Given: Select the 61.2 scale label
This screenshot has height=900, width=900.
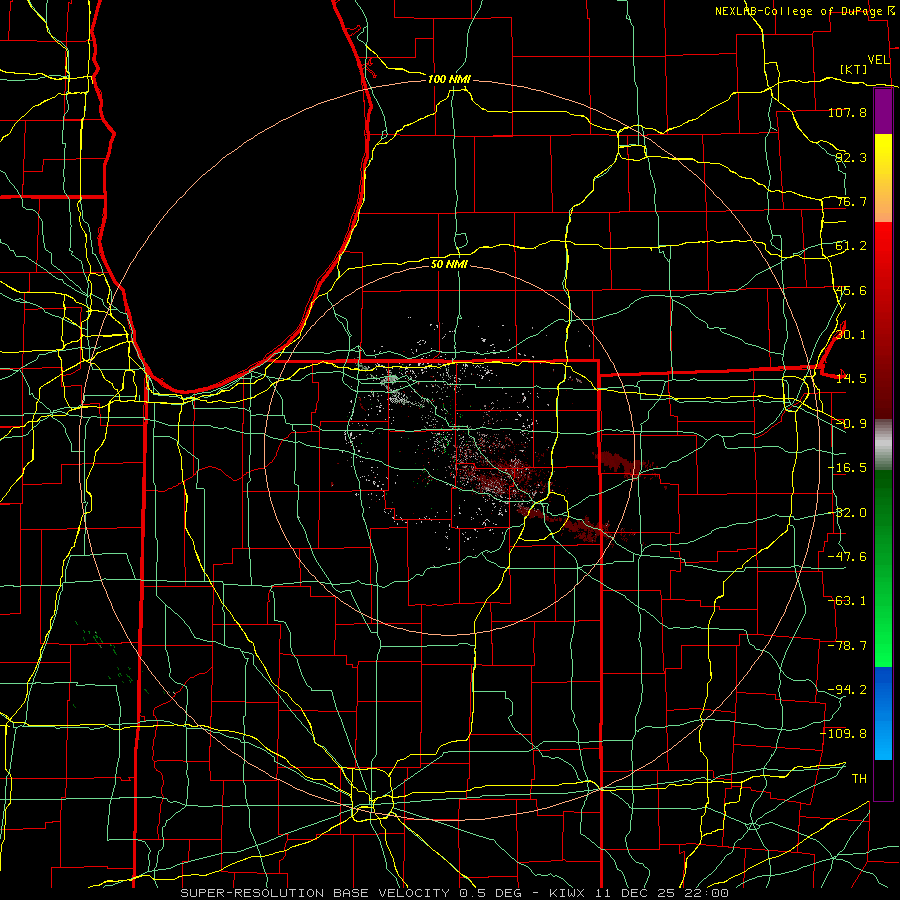Looking at the screenshot, I should click(x=851, y=246).
